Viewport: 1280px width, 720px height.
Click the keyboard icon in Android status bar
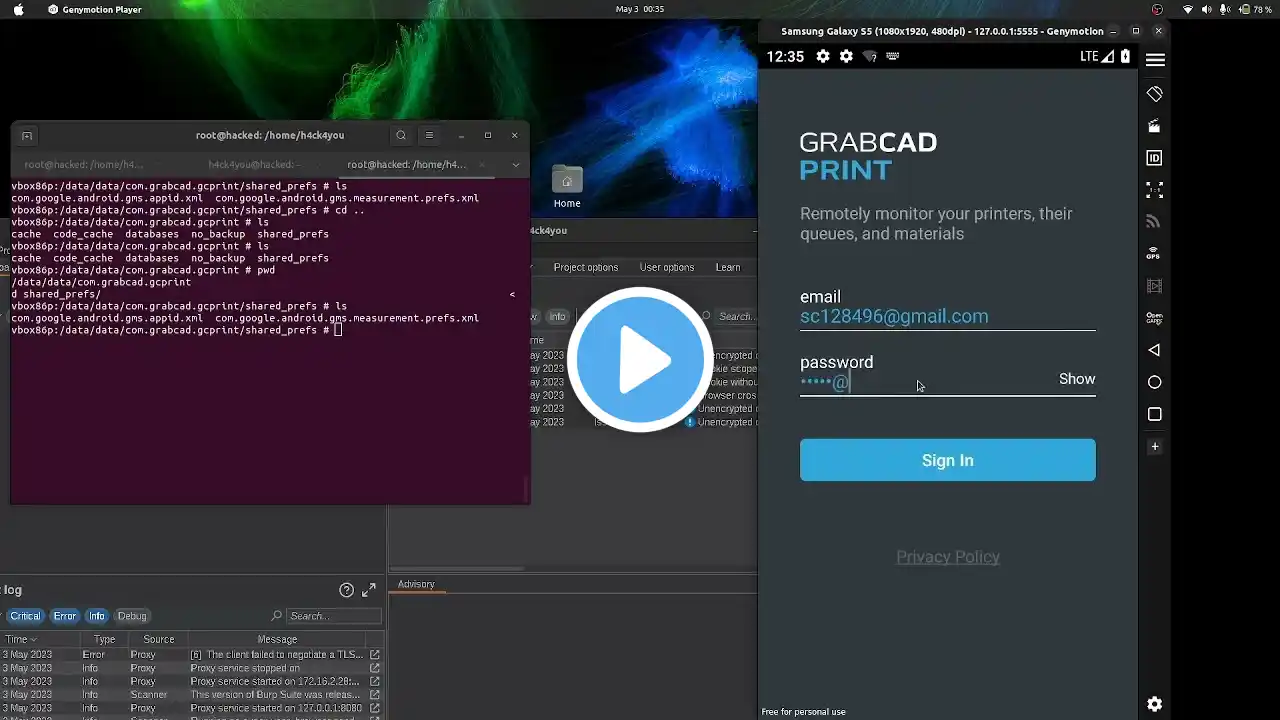(x=893, y=56)
